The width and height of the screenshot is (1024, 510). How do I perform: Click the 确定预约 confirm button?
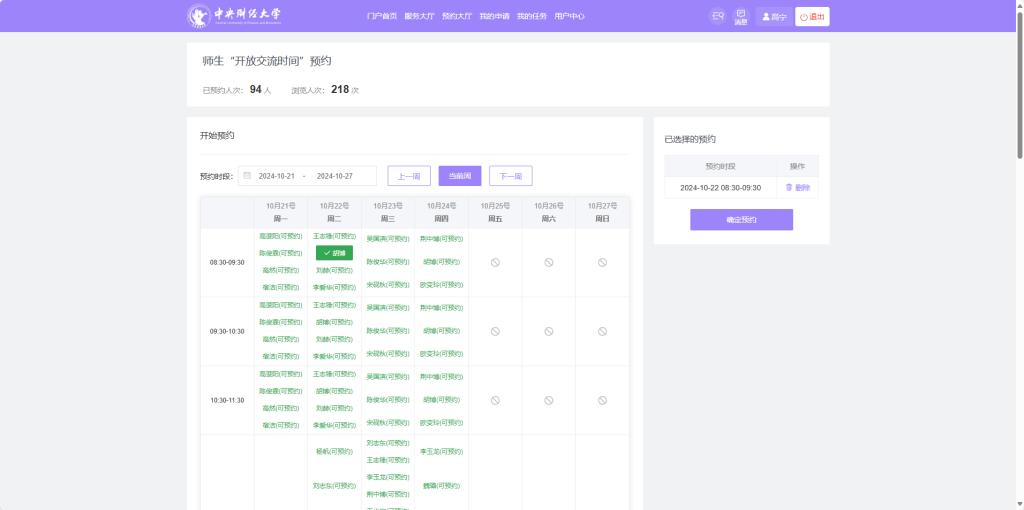pyautogui.click(x=741, y=220)
